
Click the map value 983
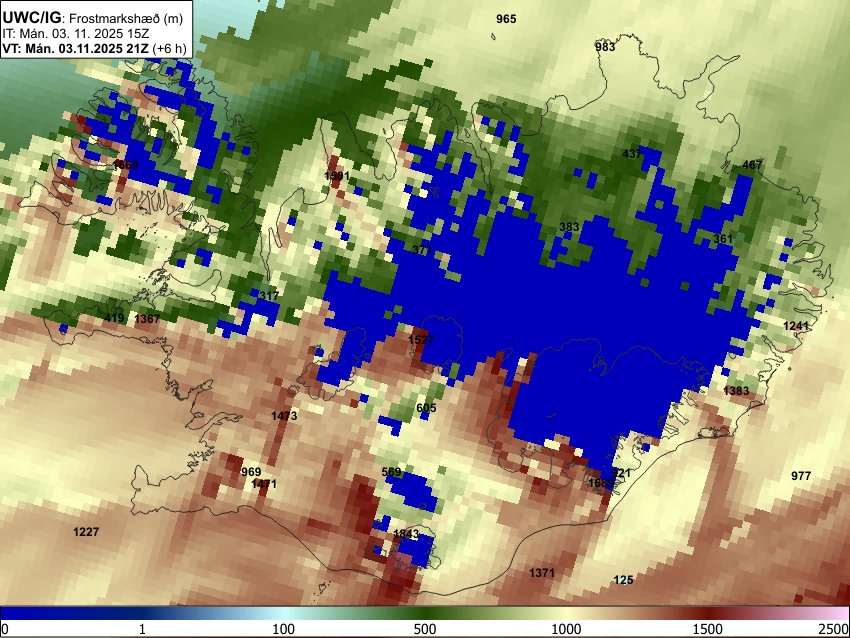coord(605,47)
